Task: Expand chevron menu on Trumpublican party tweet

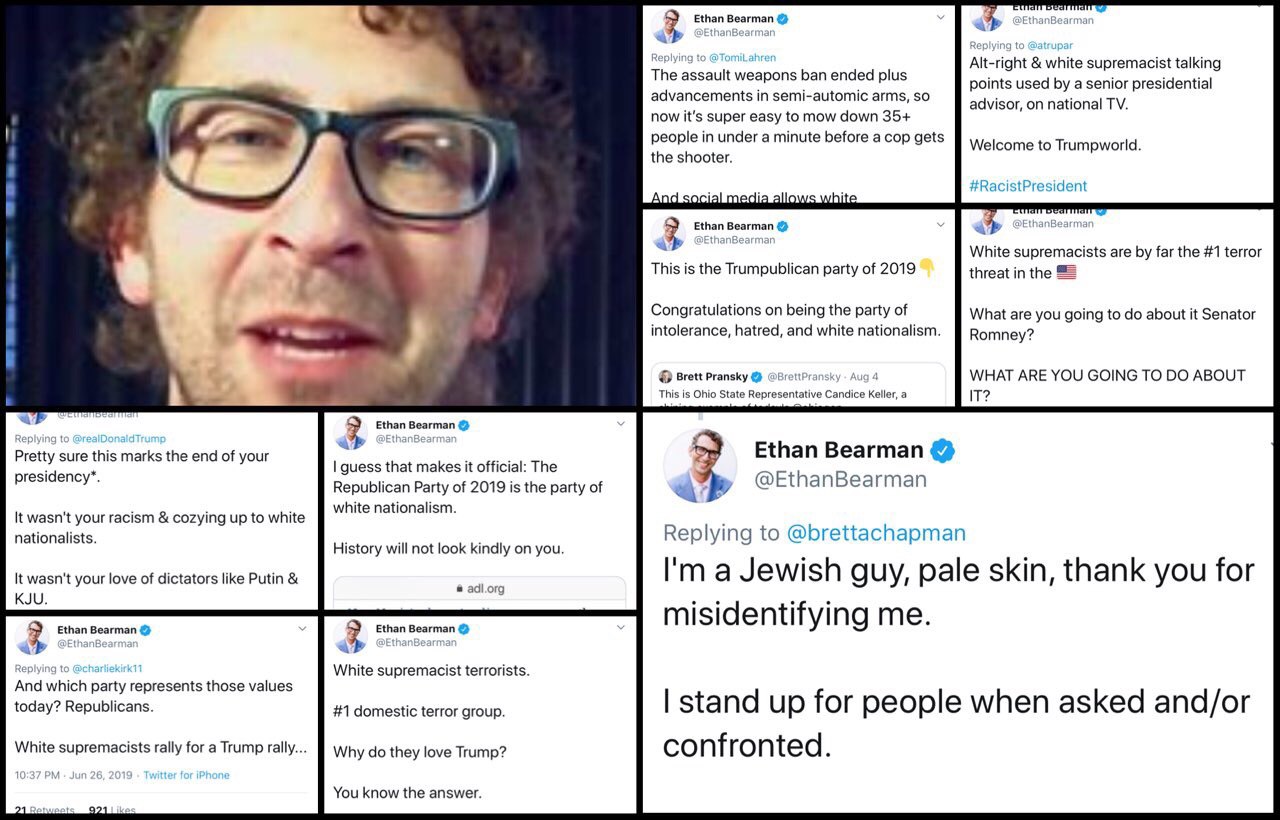Action: click(940, 226)
